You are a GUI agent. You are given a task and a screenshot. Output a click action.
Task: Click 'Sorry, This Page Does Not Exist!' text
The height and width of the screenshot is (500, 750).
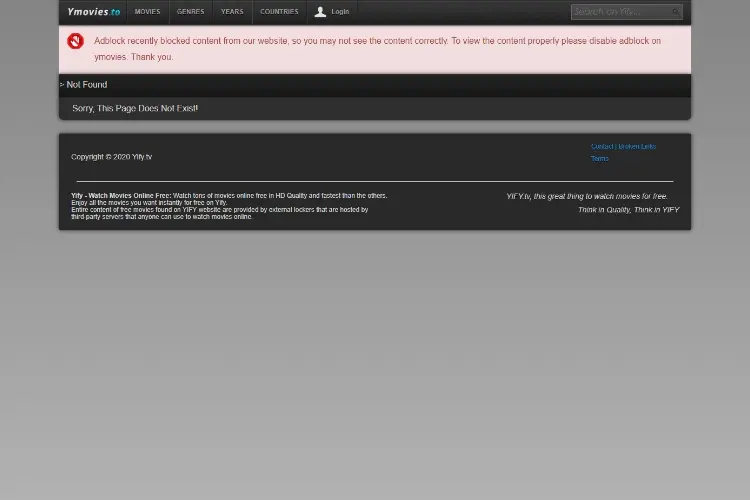click(135, 108)
